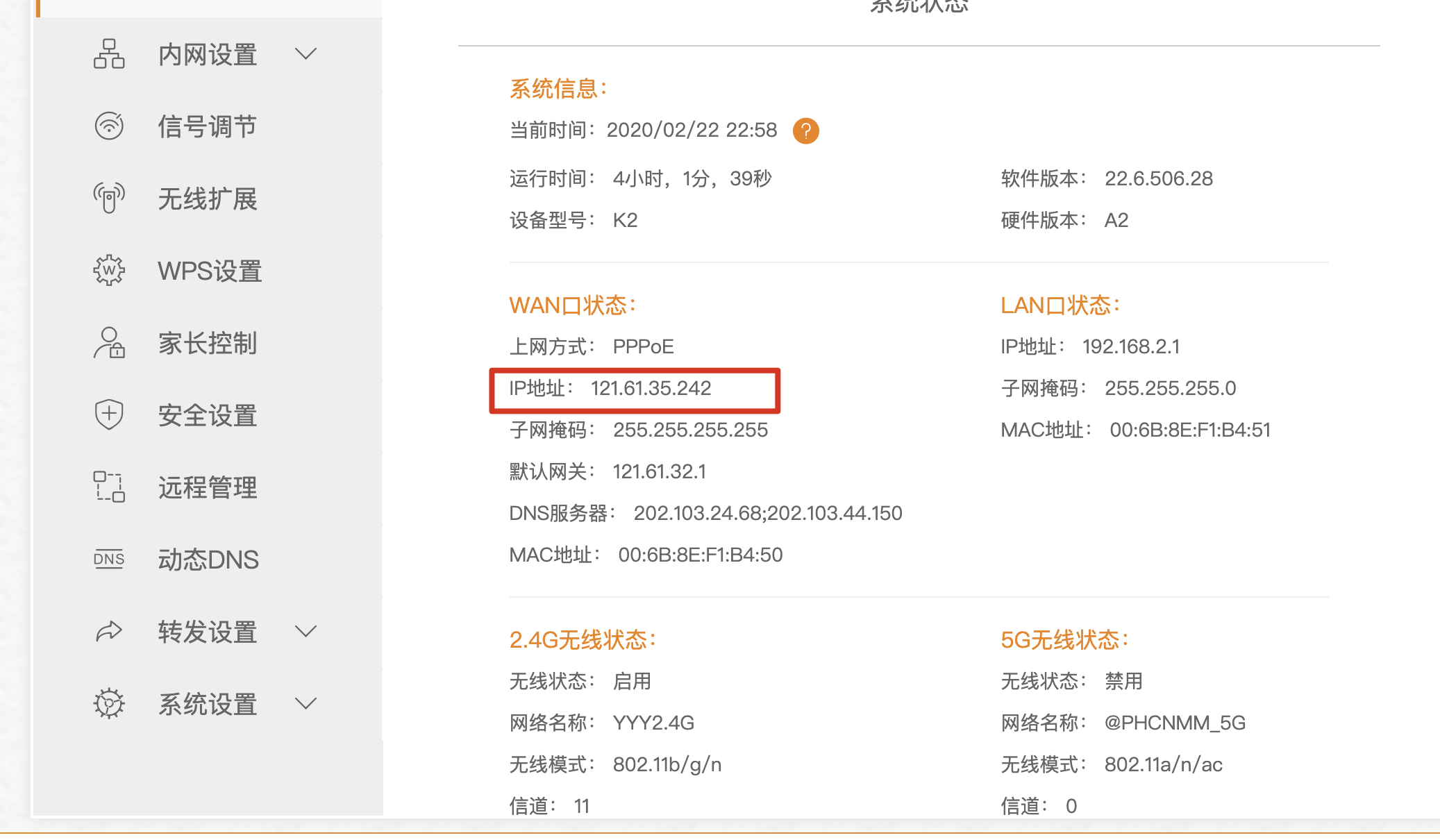This screenshot has width=1440, height=840.
Task: Click the 系统设置 gear icon
Action: (x=109, y=704)
